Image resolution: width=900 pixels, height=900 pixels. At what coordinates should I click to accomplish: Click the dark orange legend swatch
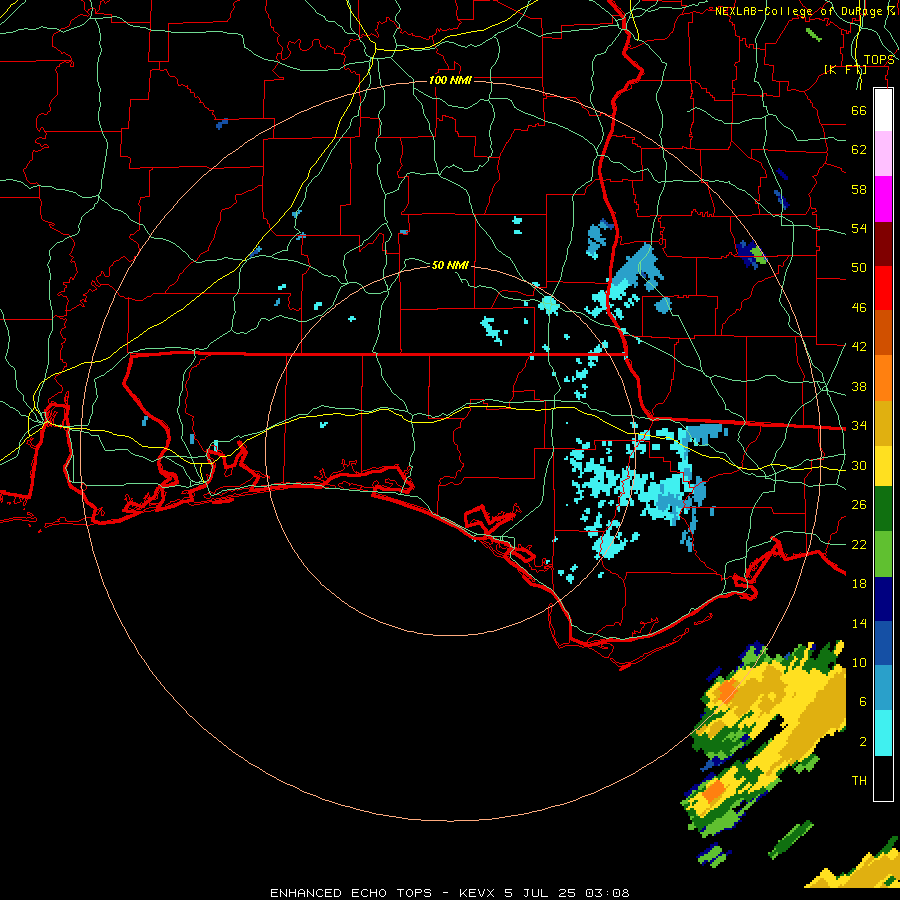pyautogui.click(x=883, y=332)
